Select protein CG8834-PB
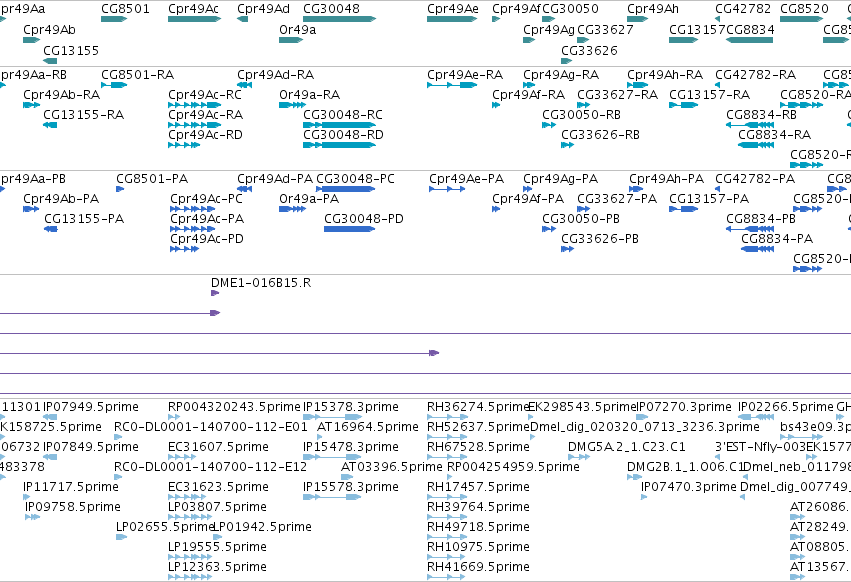 pyautogui.click(x=761, y=219)
